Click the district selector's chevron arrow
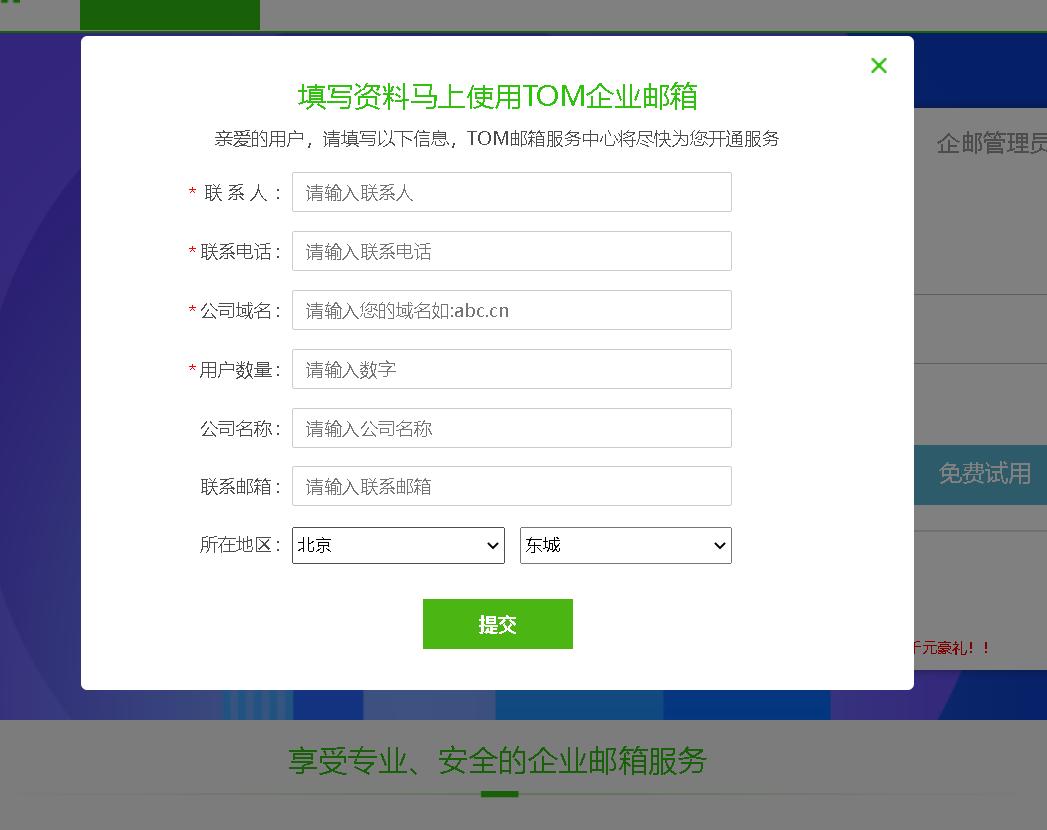 [x=718, y=545]
